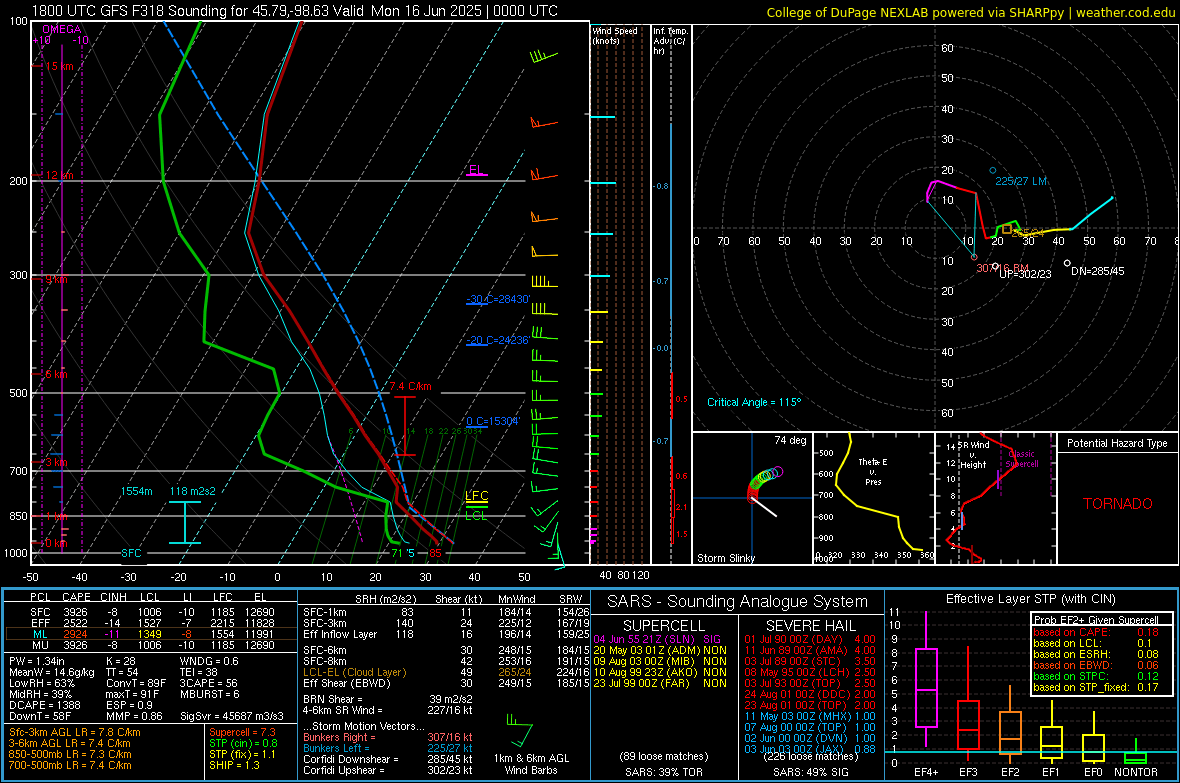The width and height of the screenshot is (1180, 783).
Task: Click the 'SARS: 49% SIG' result
Action: coord(810,772)
